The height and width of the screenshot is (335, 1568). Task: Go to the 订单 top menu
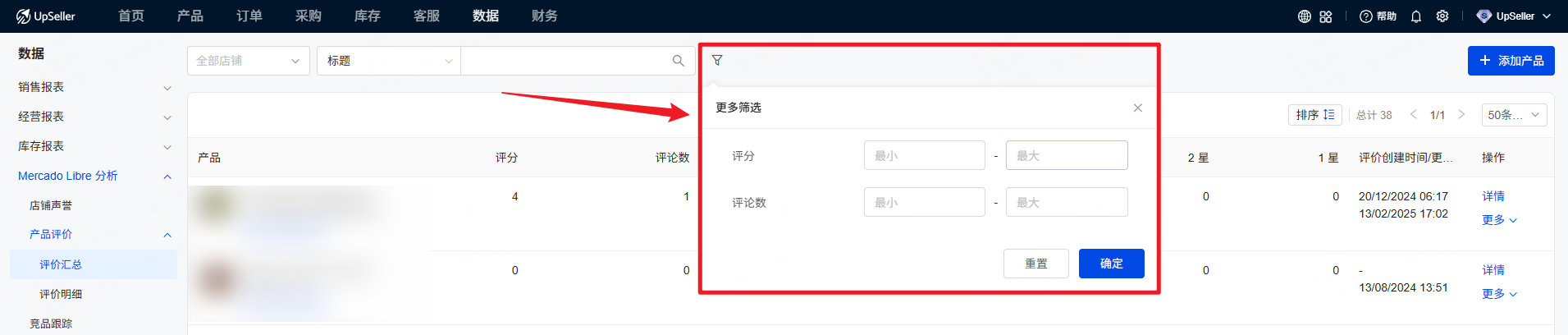click(249, 16)
